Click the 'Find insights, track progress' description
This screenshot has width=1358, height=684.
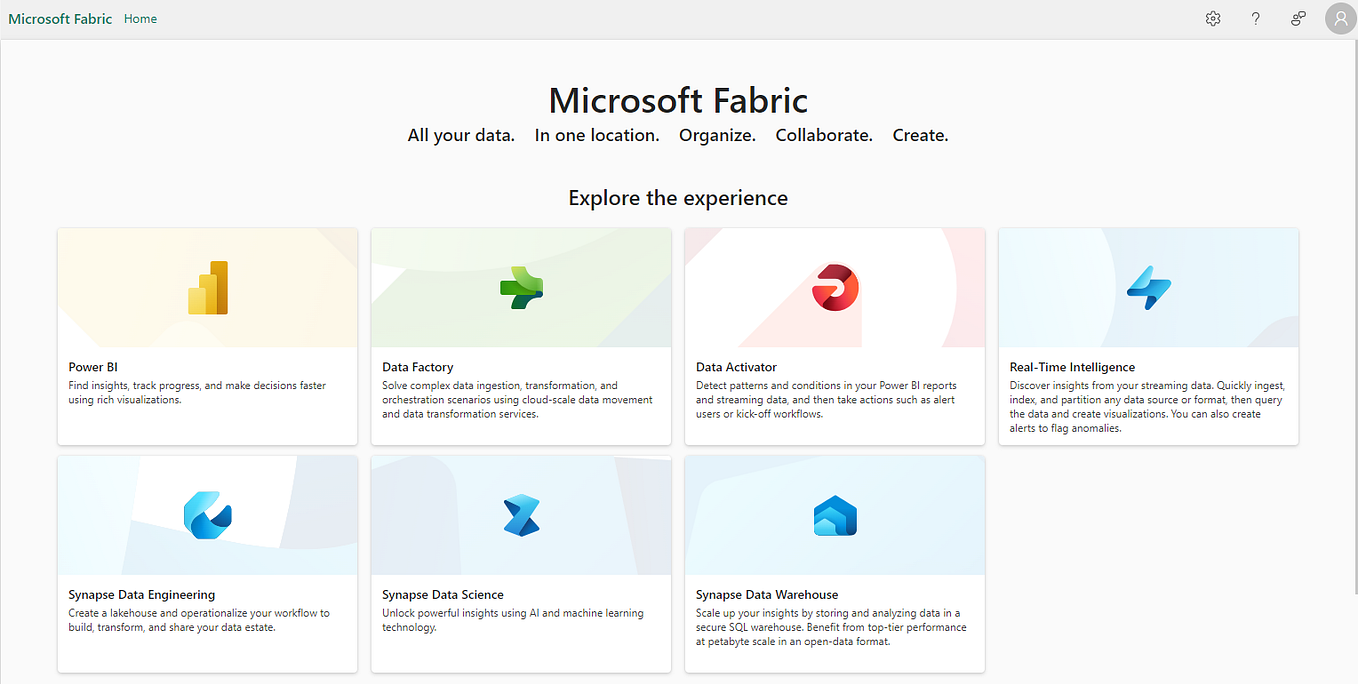[x=197, y=393]
